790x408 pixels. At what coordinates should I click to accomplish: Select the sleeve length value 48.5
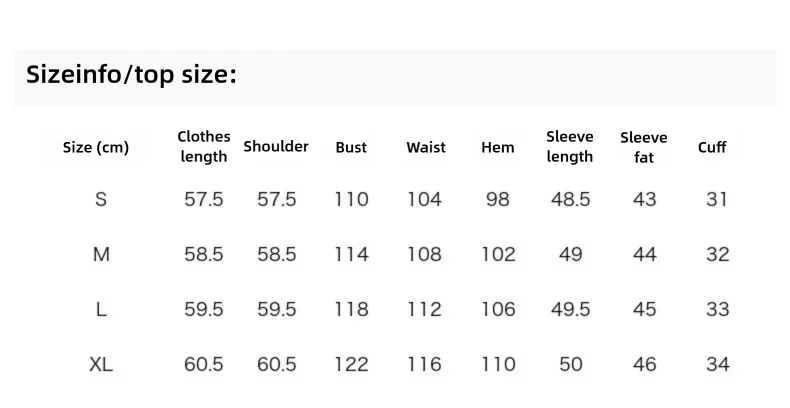570,199
